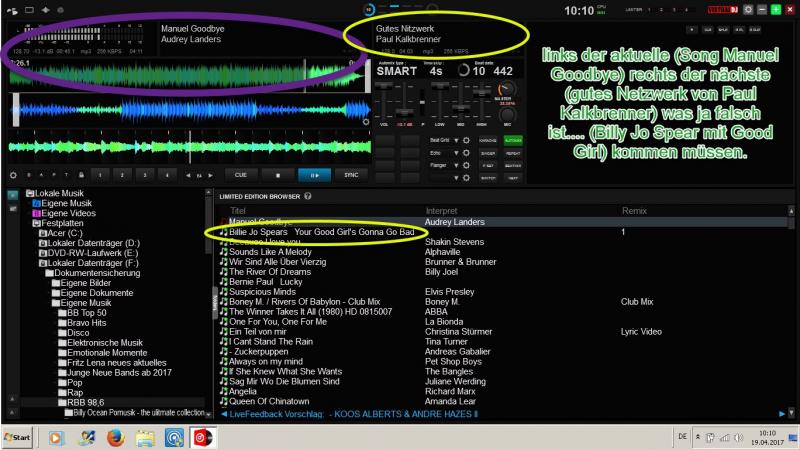Adjust the VOL fader
The width and height of the screenshot is (800, 450).
click(x=384, y=102)
